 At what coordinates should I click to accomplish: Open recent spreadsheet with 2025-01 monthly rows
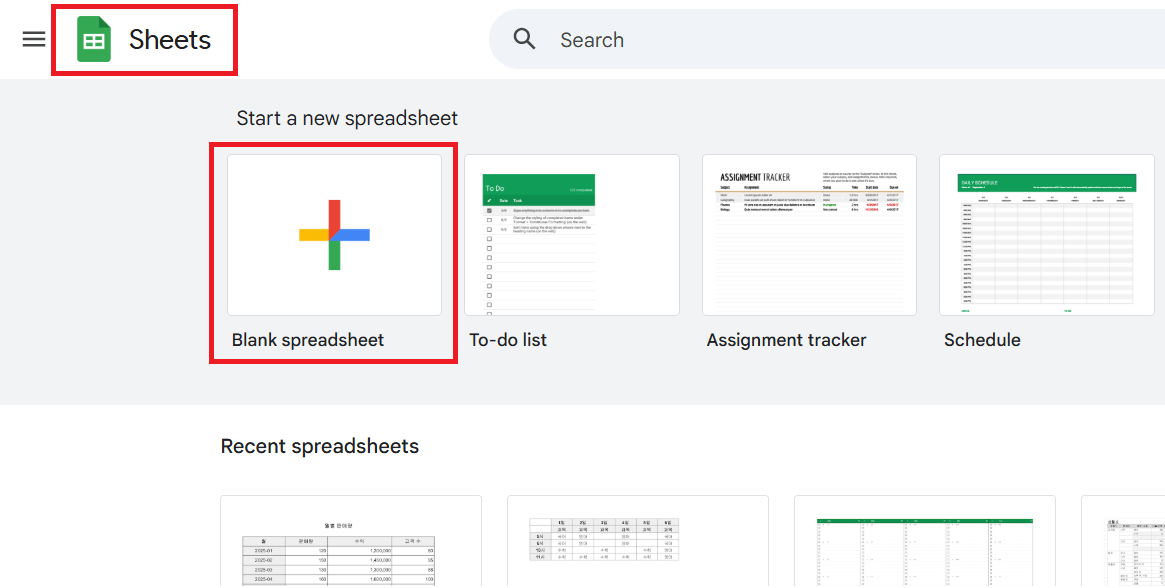[351, 542]
